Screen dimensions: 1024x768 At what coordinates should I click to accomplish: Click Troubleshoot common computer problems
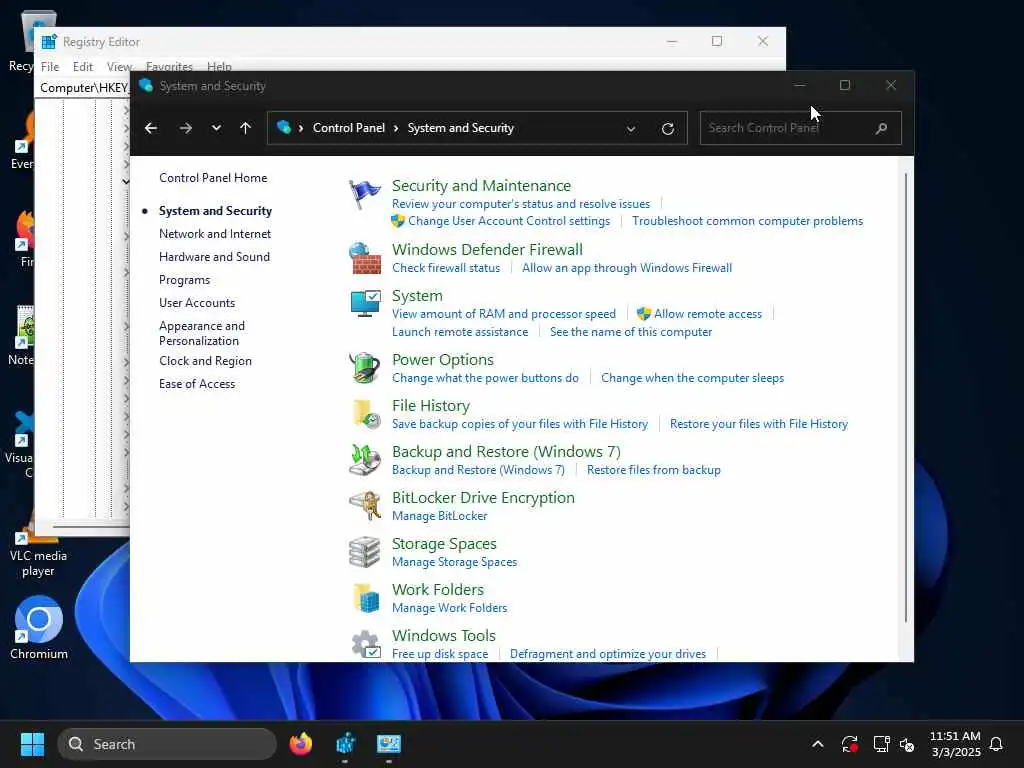pyautogui.click(x=747, y=221)
